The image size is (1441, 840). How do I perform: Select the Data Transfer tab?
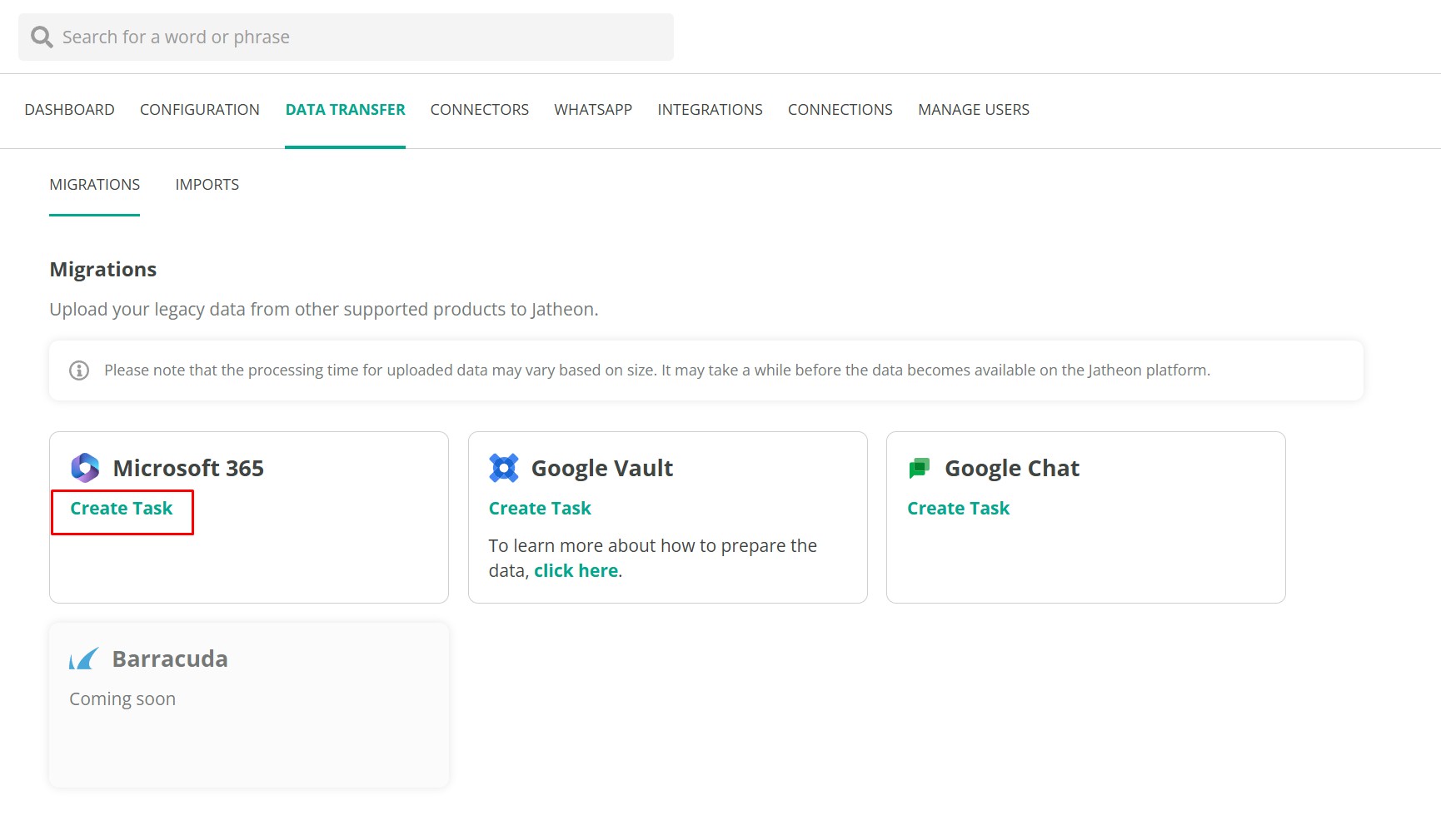(345, 110)
